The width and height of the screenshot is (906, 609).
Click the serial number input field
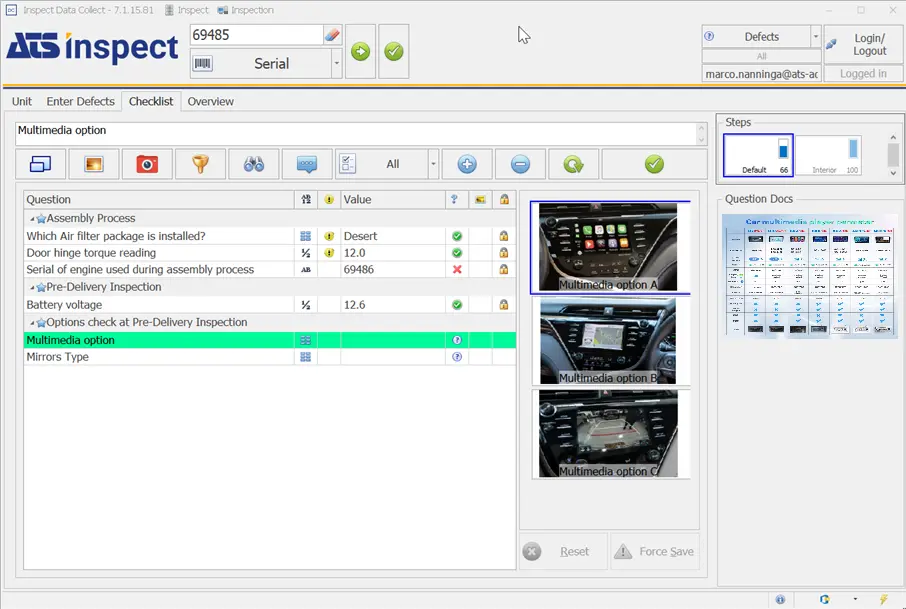(257, 35)
